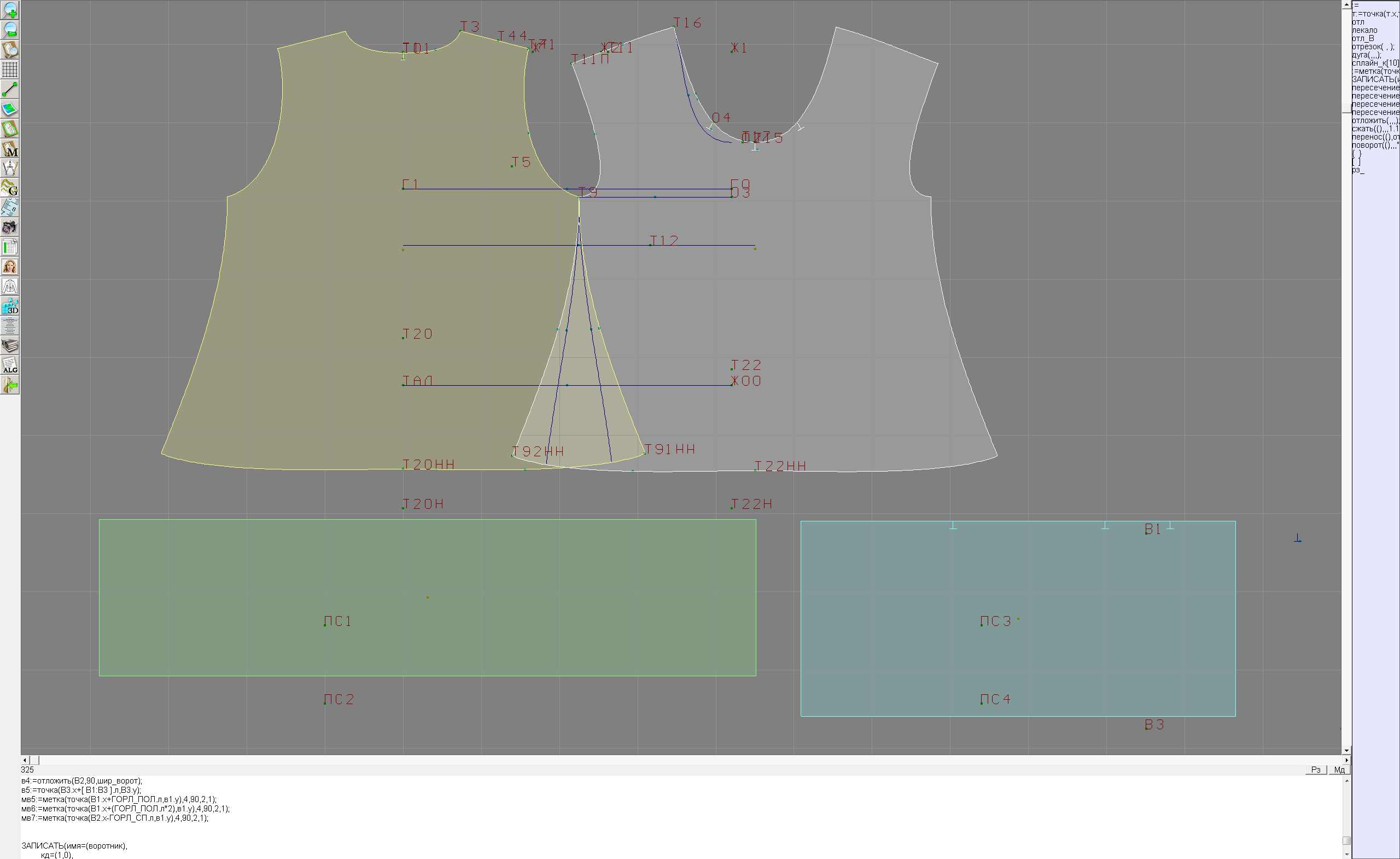Open the woman portrait mannequin icon
This screenshot has width=1400, height=859.
10,266
